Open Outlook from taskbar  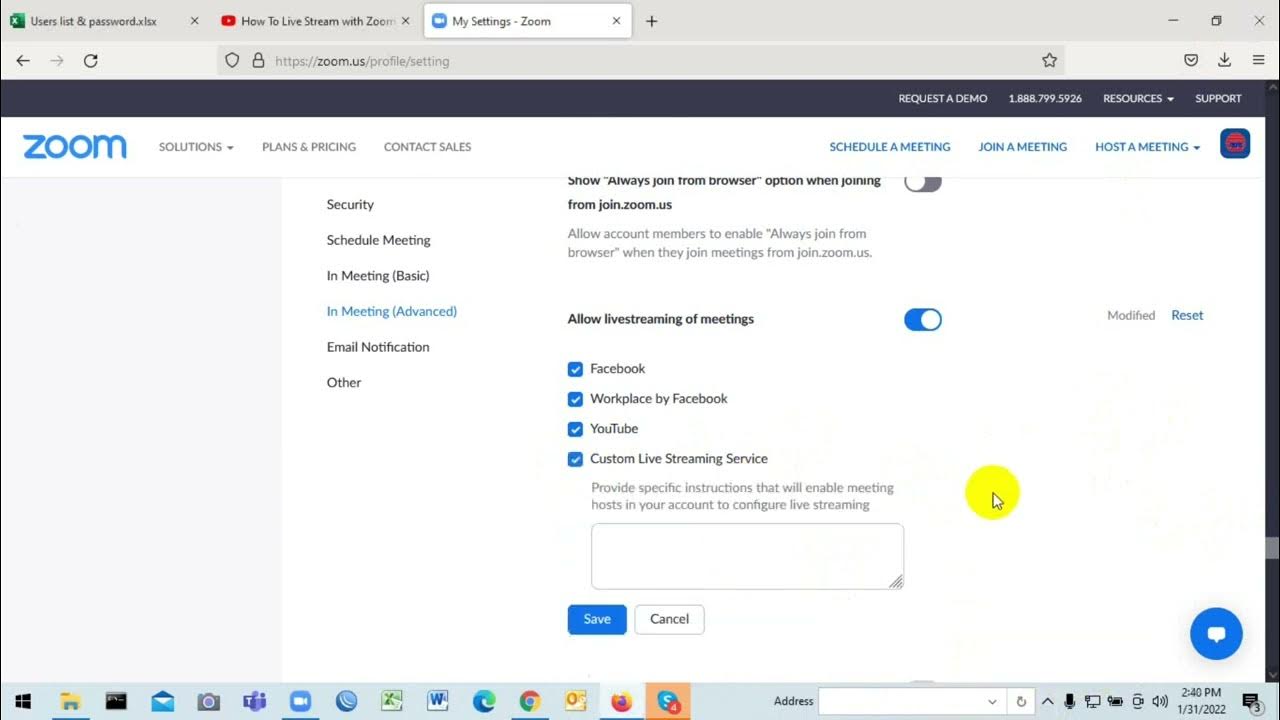point(576,701)
